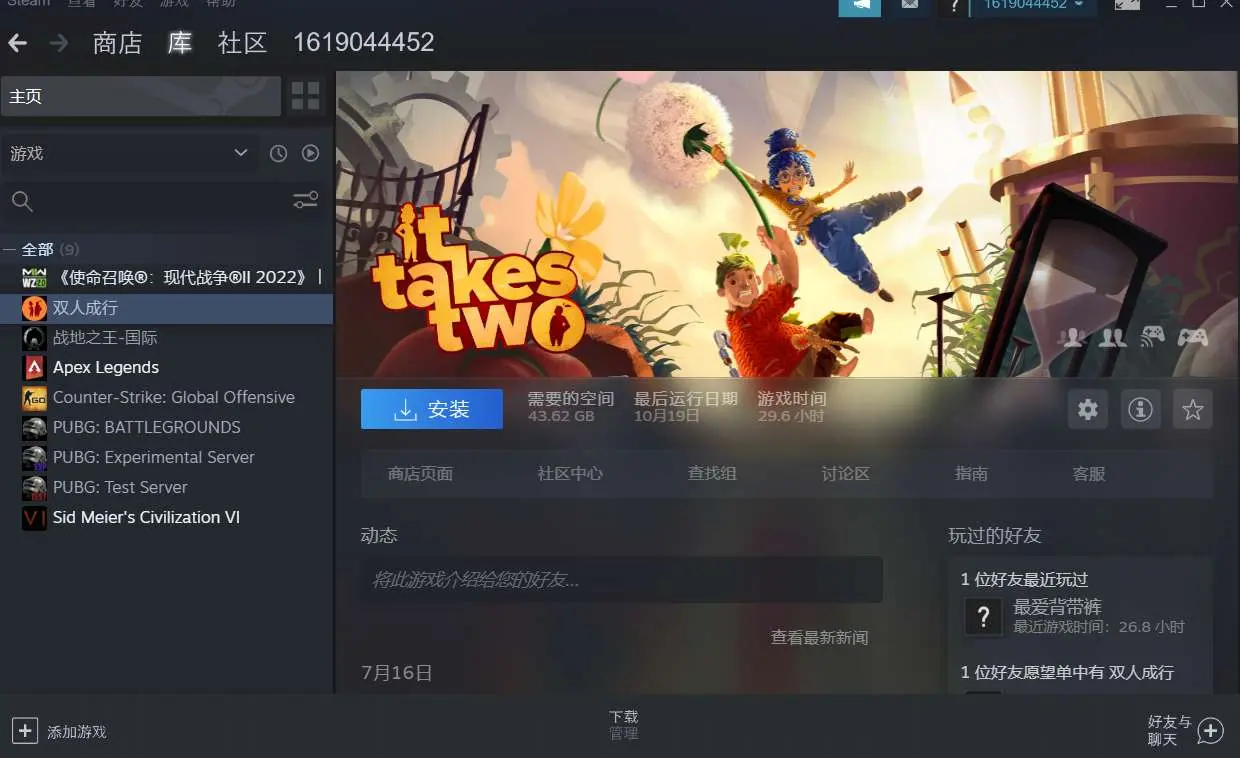Select Civilization VI icon

(35, 517)
